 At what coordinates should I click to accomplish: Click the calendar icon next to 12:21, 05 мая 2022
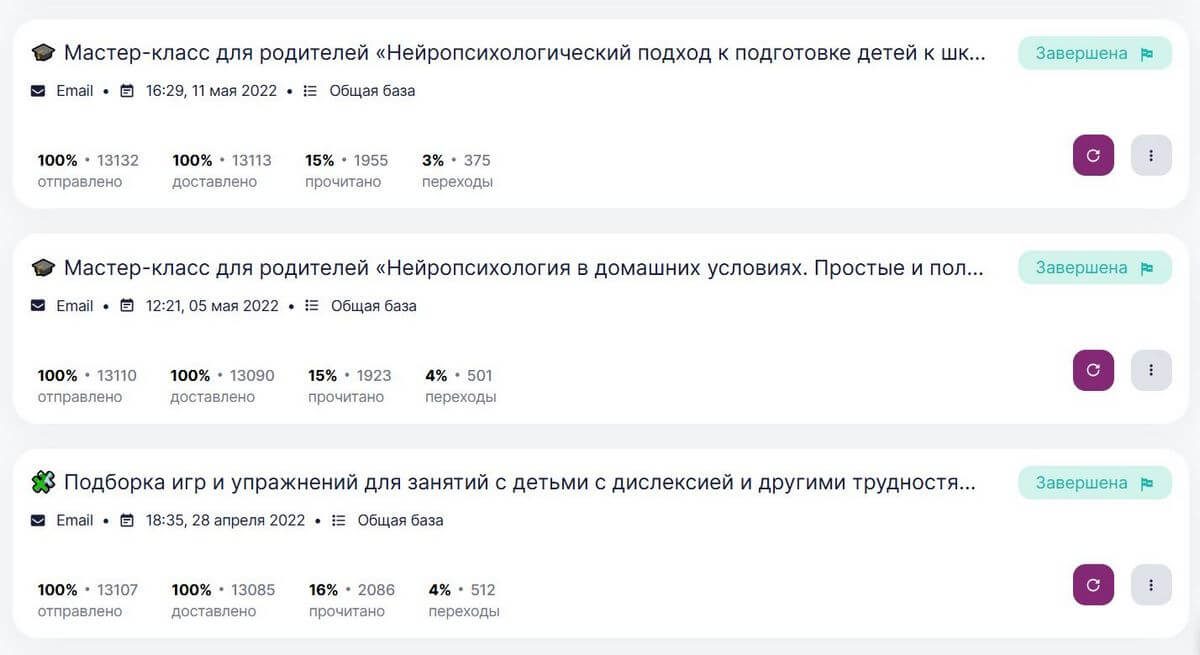click(127, 306)
